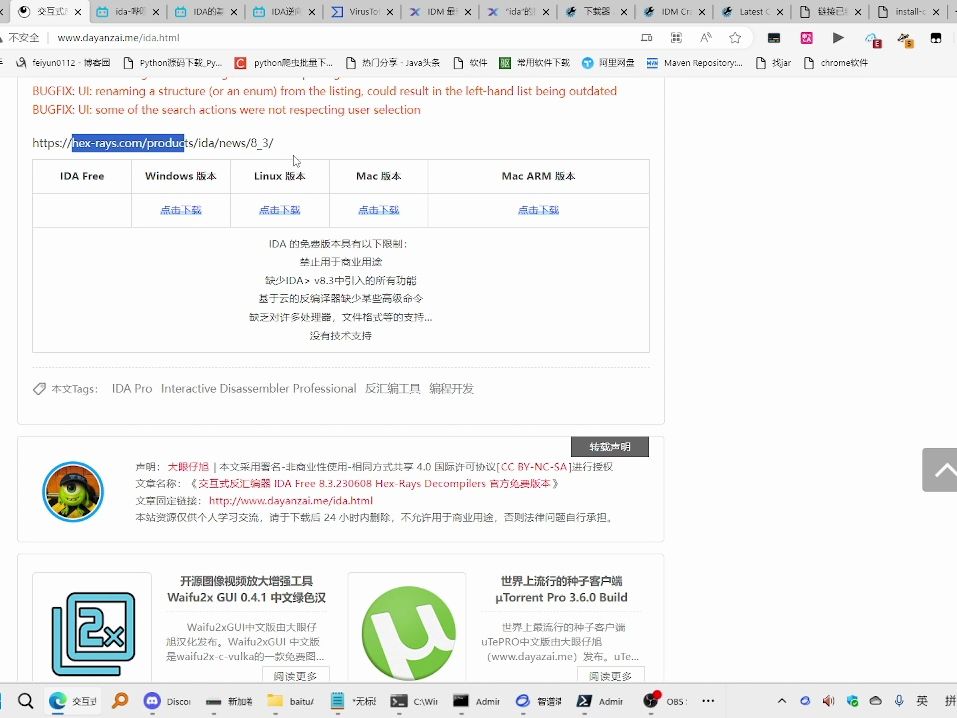
Task: Show hidden system tray icons
Action: [x=782, y=700]
